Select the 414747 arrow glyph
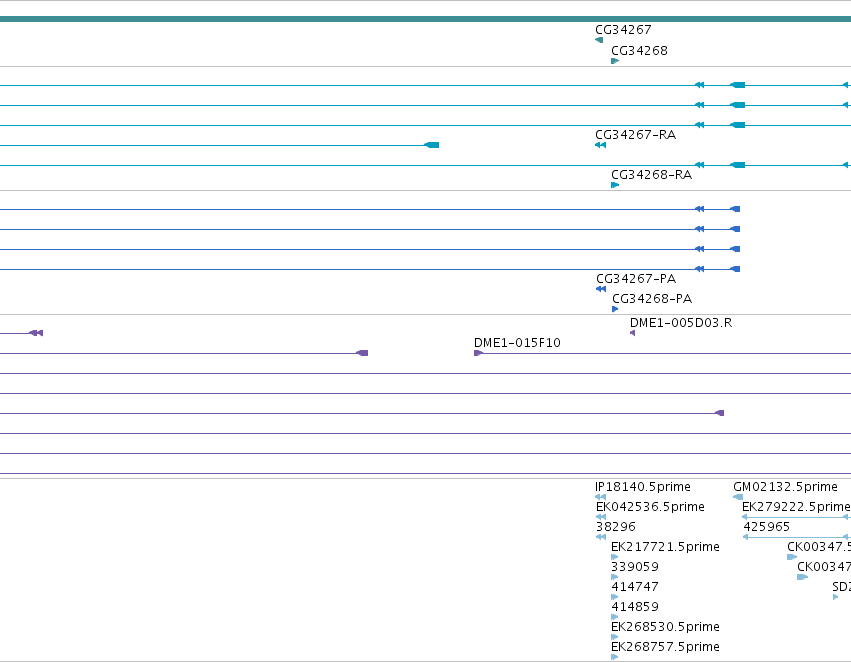 614,597
